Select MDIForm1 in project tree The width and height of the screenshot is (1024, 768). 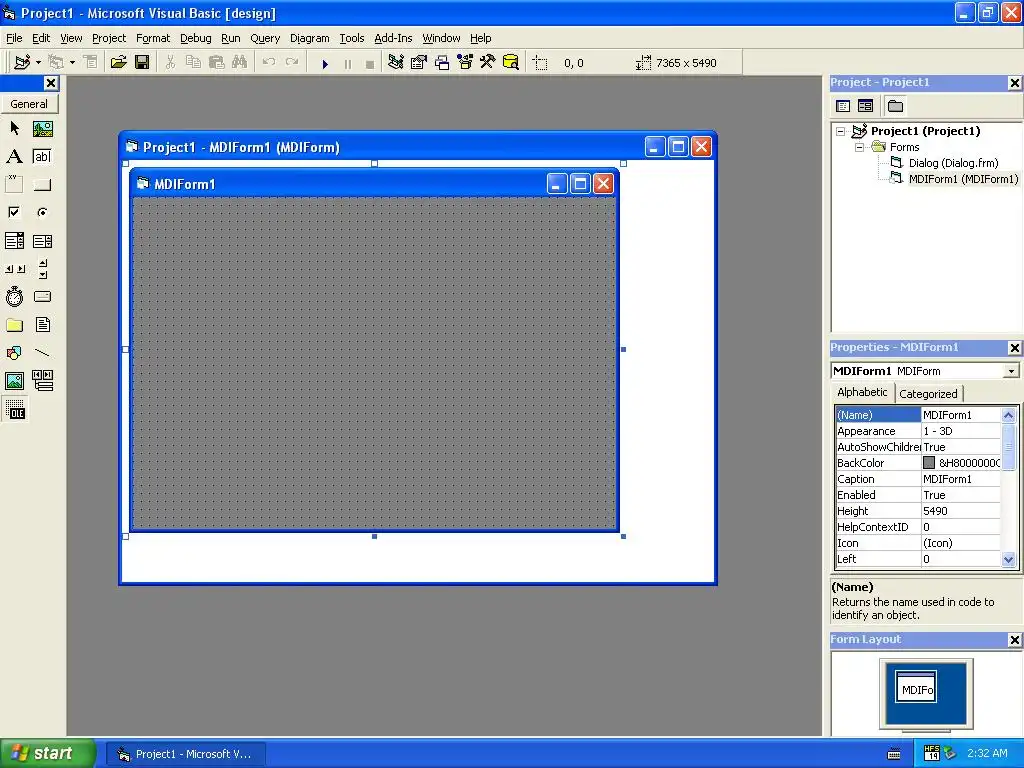(x=963, y=179)
